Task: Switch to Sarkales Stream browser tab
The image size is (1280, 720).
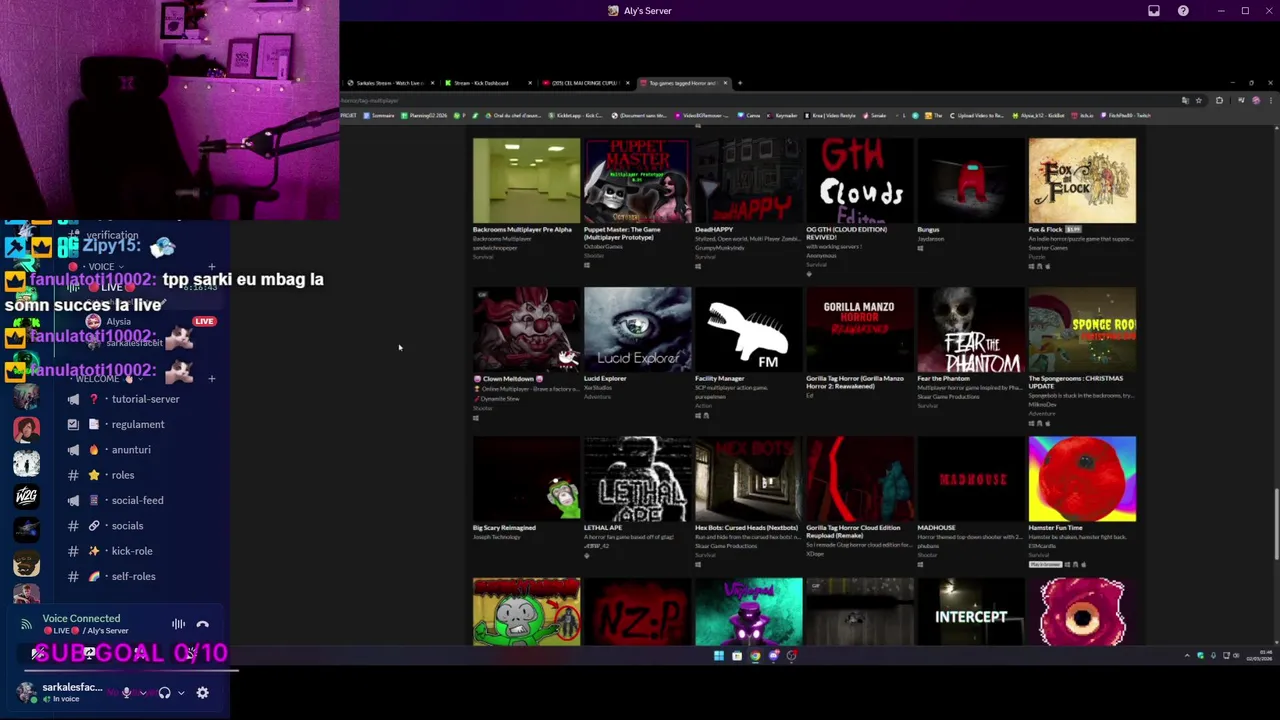Action: (x=390, y=83)
